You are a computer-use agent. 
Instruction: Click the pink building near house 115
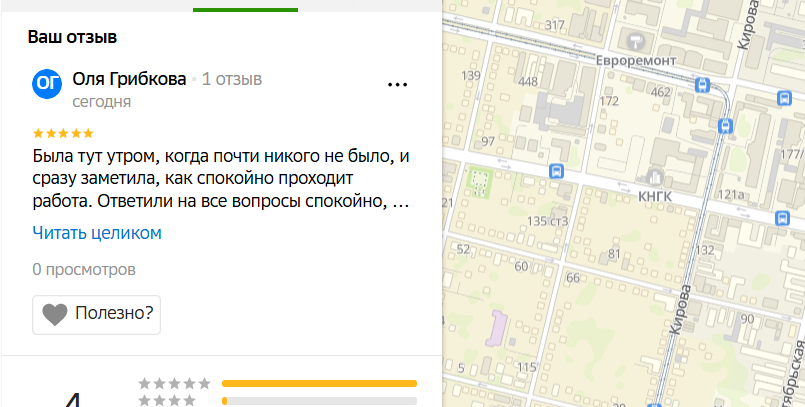pos(496,328)
